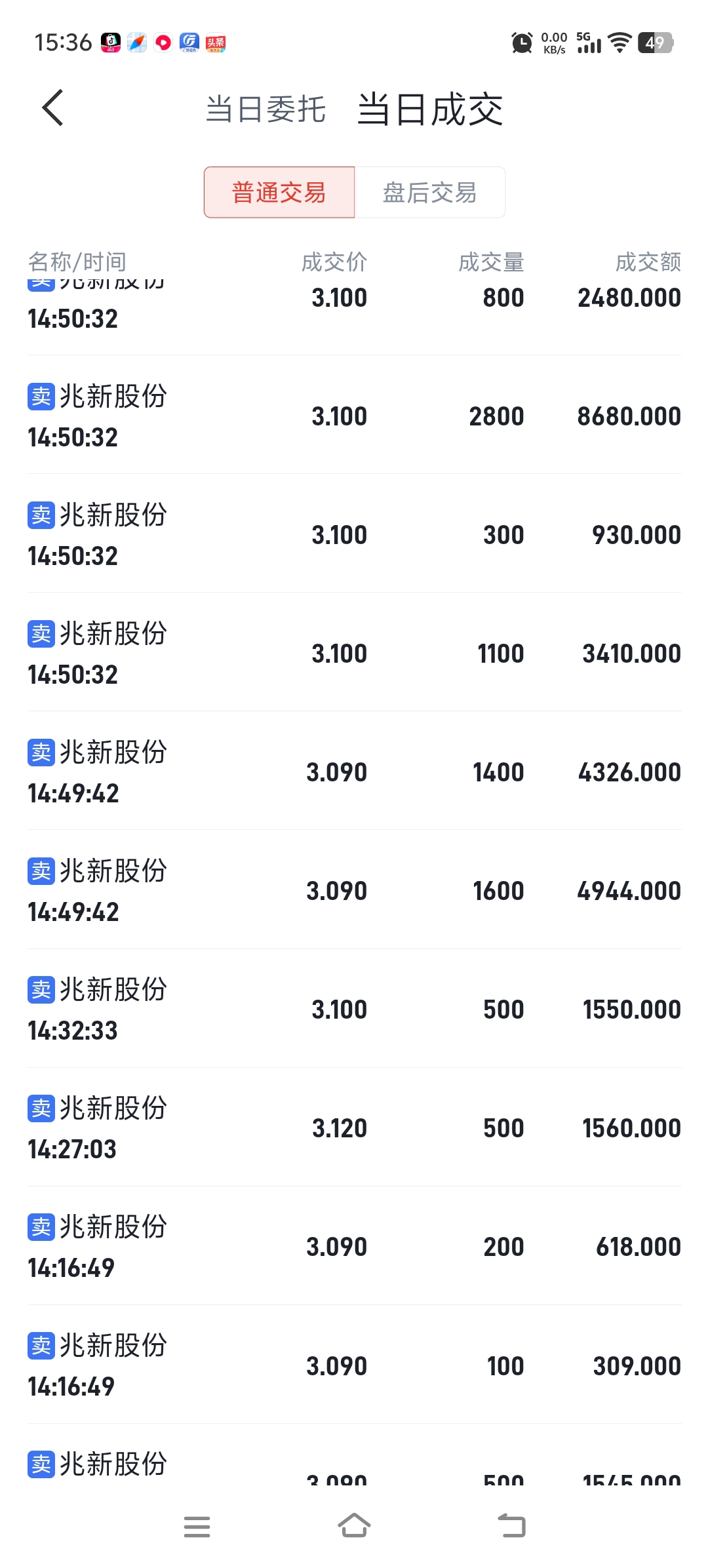The image size is (708, 1568).
Task: Open the 14:27:03 trade at 3.120
Action: [354, 1128]
